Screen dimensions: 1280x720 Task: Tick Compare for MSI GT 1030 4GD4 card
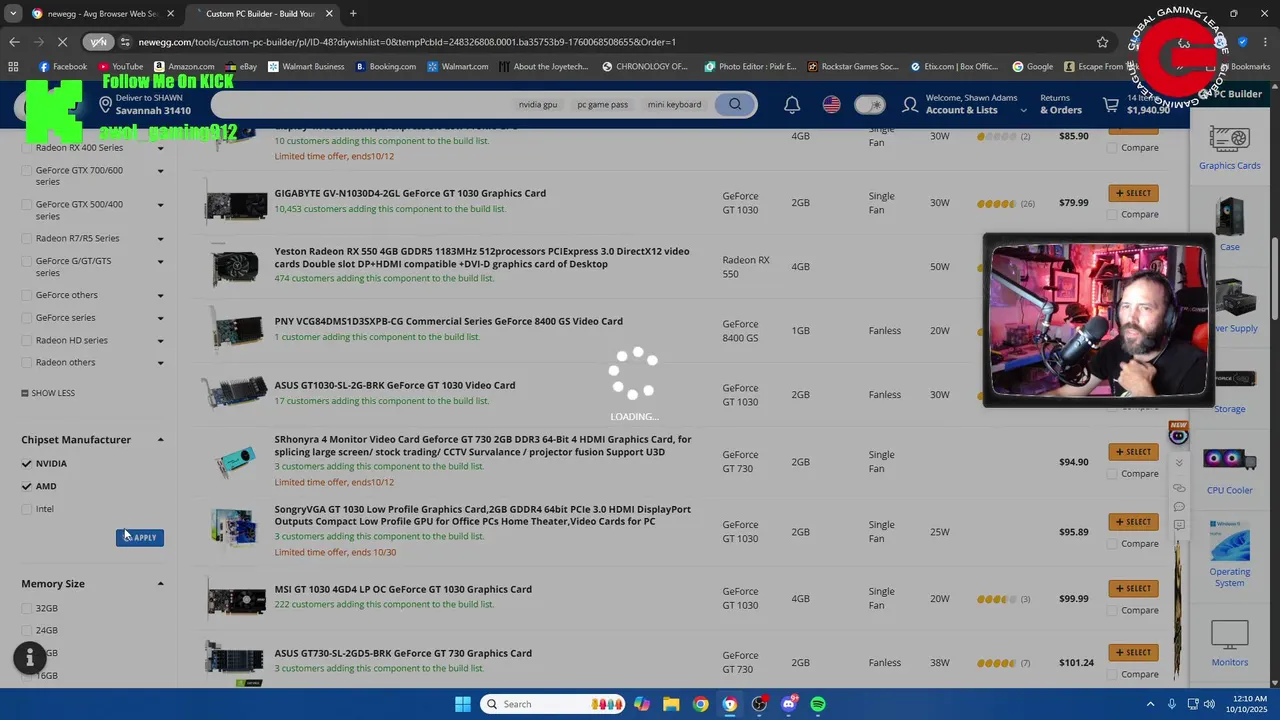tap(1112, 610)
